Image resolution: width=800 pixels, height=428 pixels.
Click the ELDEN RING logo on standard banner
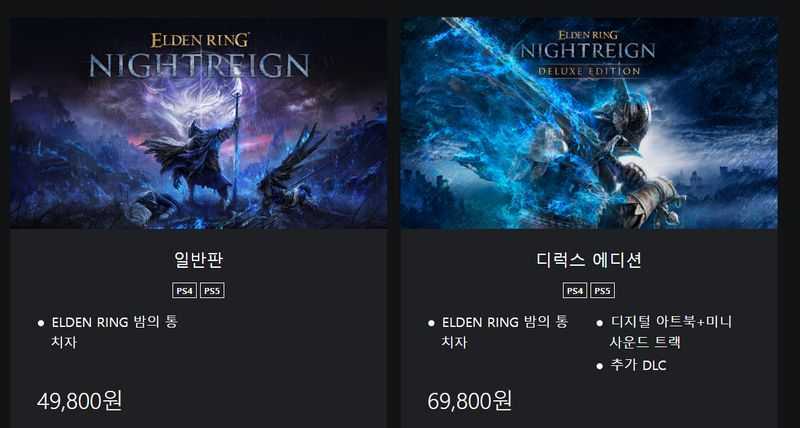click(x=200, y=40)
